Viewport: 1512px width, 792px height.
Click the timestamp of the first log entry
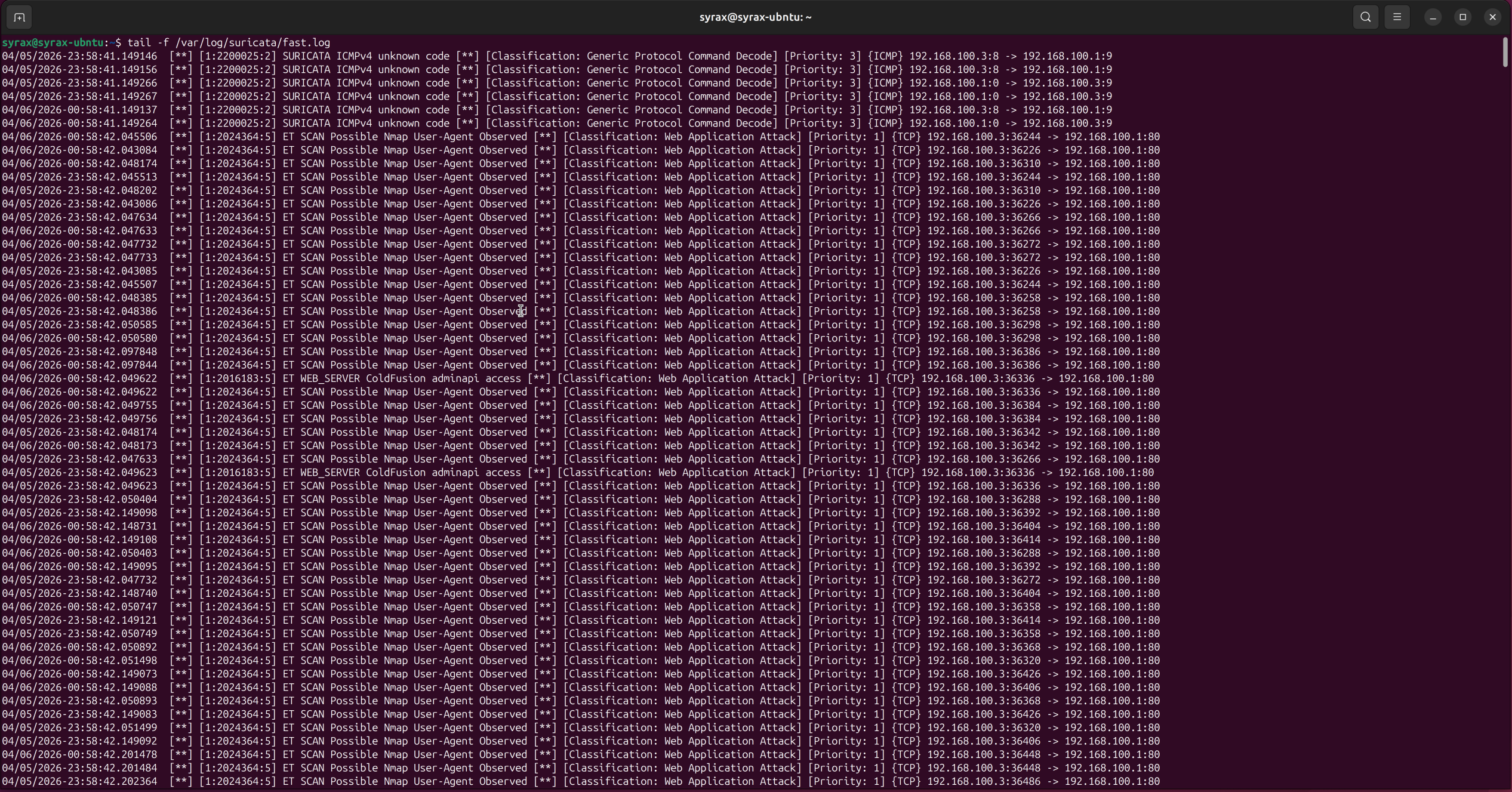tap(79, 56)
